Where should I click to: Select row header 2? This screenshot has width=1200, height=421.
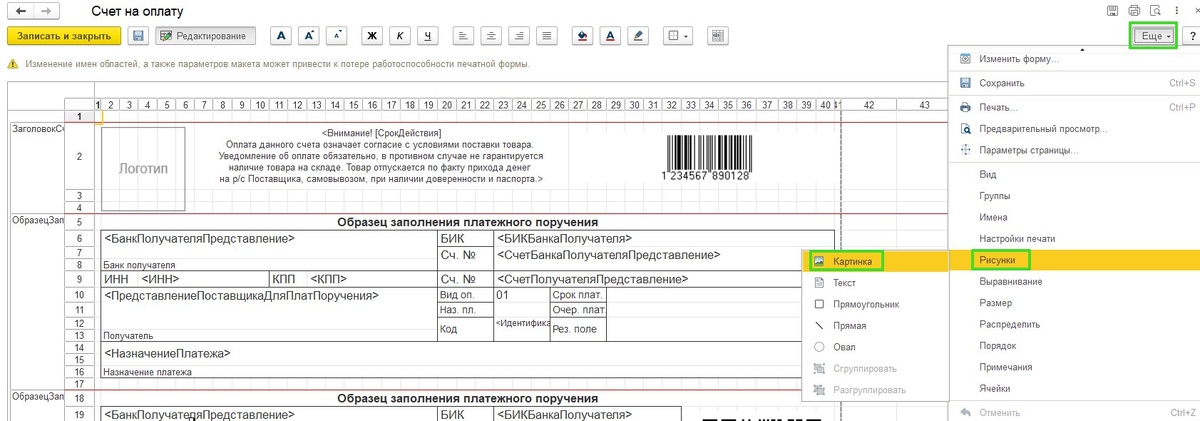[79, 157]
